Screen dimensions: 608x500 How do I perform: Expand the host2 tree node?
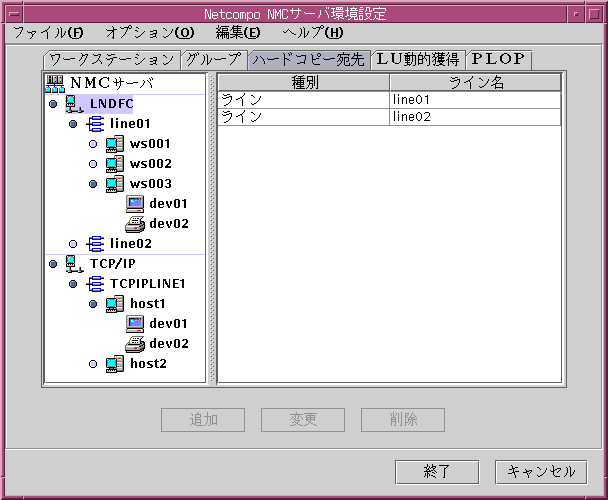click(93, 364)
